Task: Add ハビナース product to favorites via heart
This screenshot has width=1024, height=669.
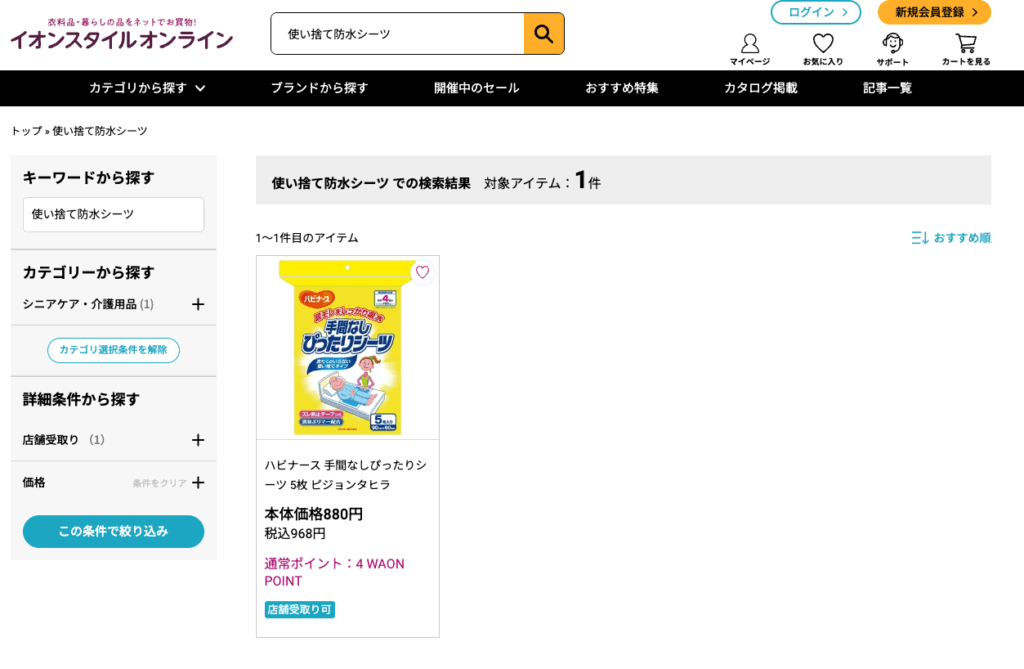Action: coord(423,272)
